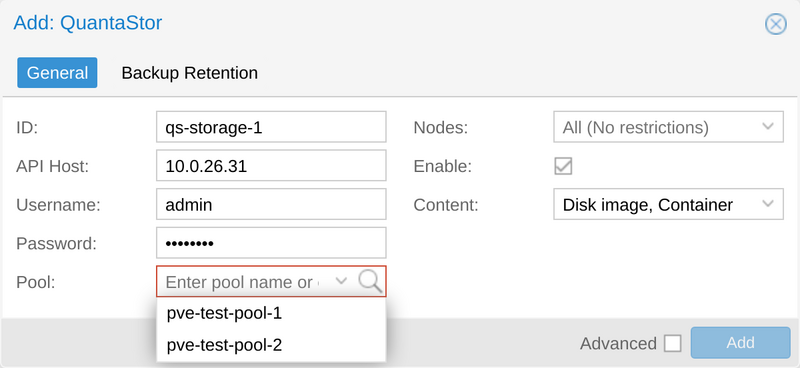Focus the Password field
The height and width of the screenshot is (368, 800).
(x=271, y=243)
